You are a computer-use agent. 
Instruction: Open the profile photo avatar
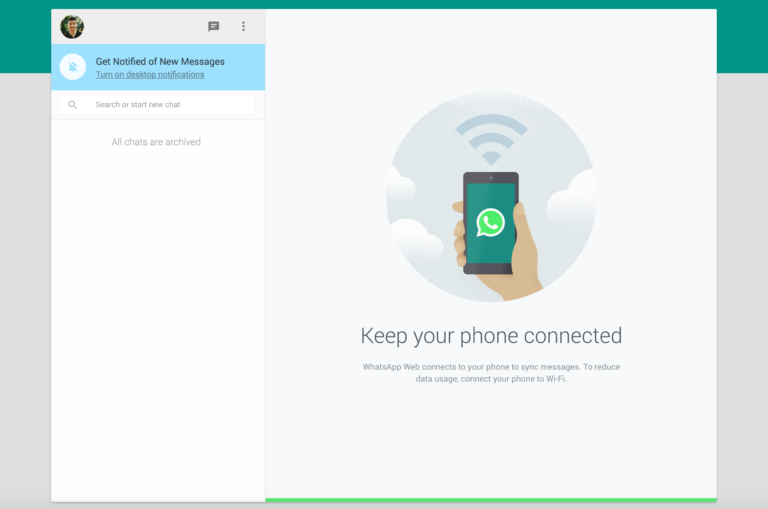72,26
